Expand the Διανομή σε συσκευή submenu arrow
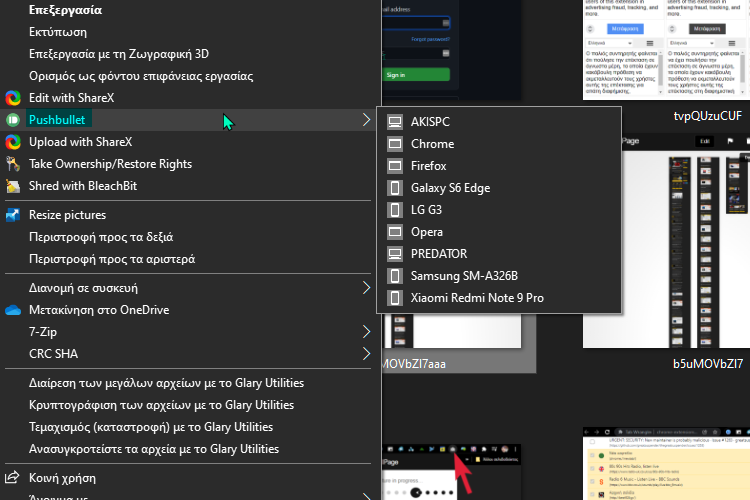Image resolution: width=750 pixels, height=500 pixels. click(366, 288)
